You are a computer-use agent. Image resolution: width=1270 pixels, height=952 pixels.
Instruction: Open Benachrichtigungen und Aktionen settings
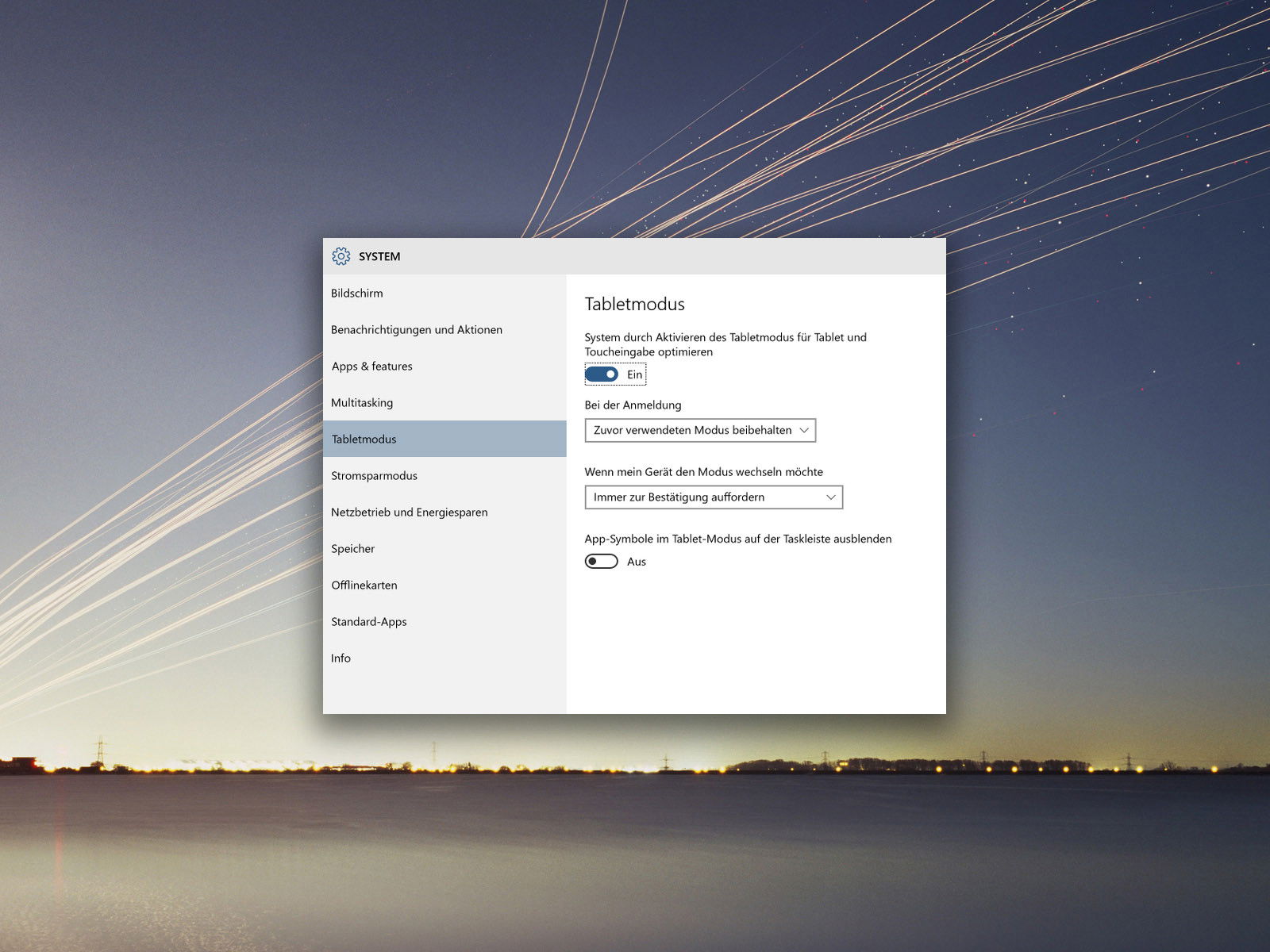click(444, 329)
